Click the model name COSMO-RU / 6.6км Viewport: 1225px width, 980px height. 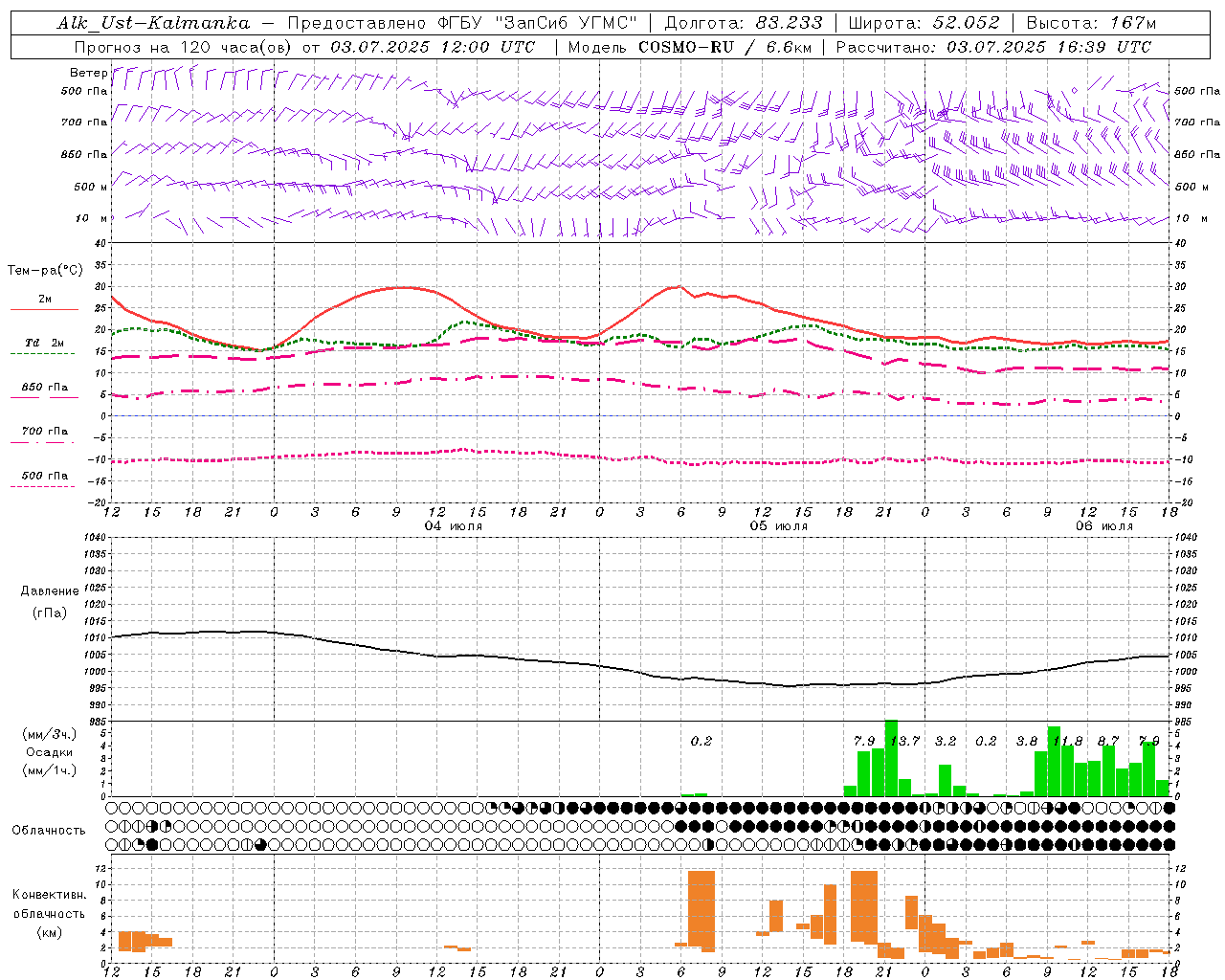[x=725, y=47]
